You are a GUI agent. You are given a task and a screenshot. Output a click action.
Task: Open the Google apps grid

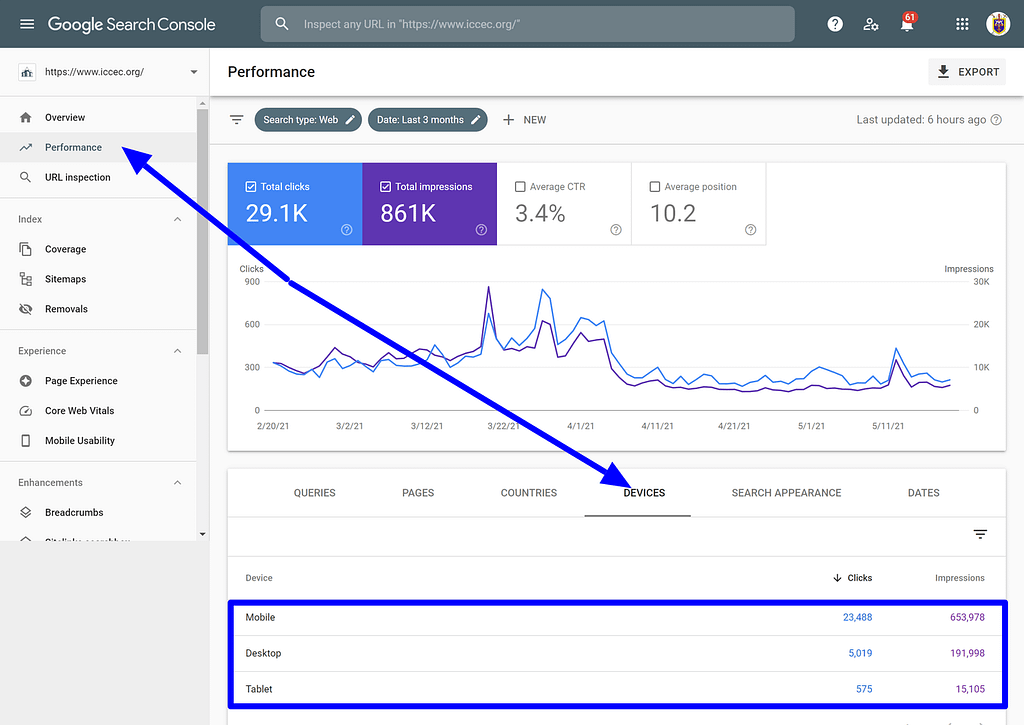coord(962,24)
